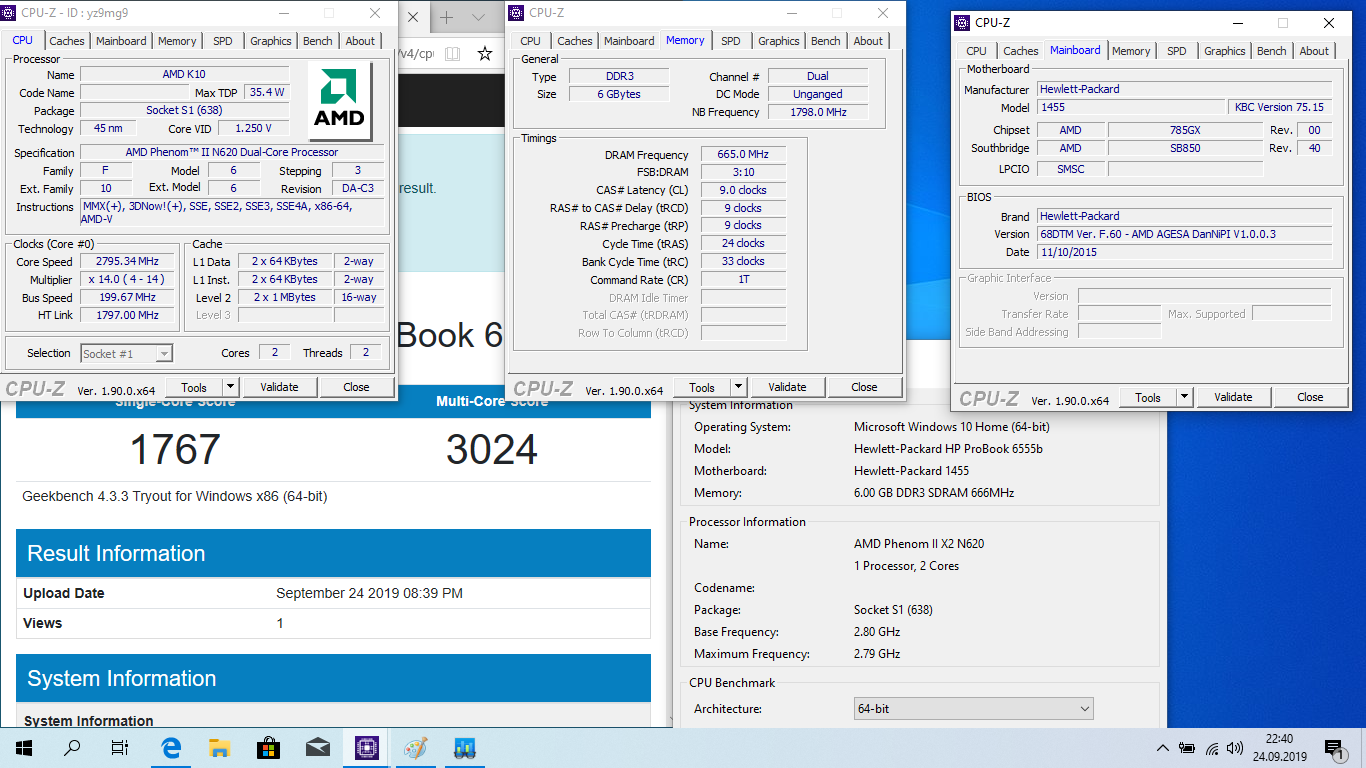Click the Tools button in the Memory window
1366x768 pixels.
[702, 387]
